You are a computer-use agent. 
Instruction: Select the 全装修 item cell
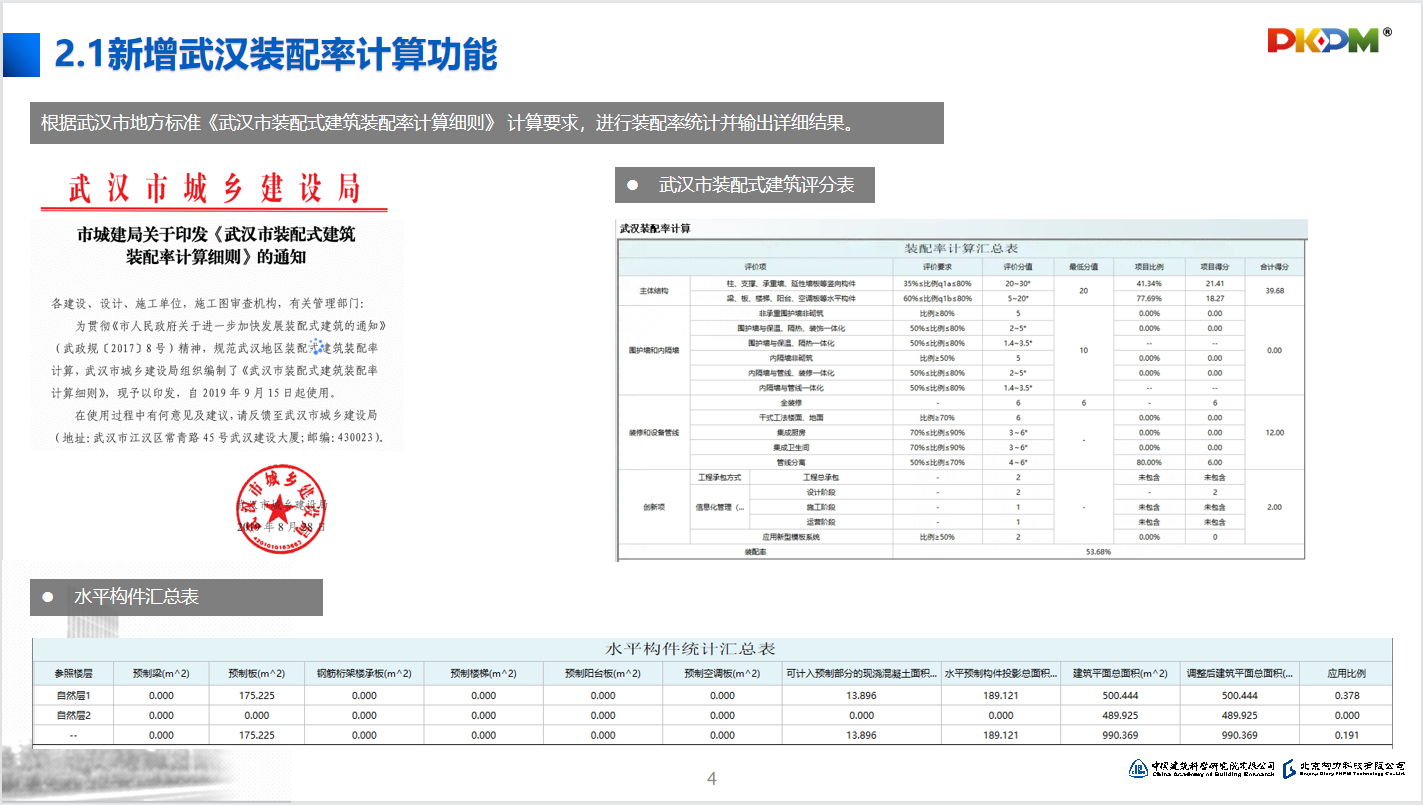[791, 402]
